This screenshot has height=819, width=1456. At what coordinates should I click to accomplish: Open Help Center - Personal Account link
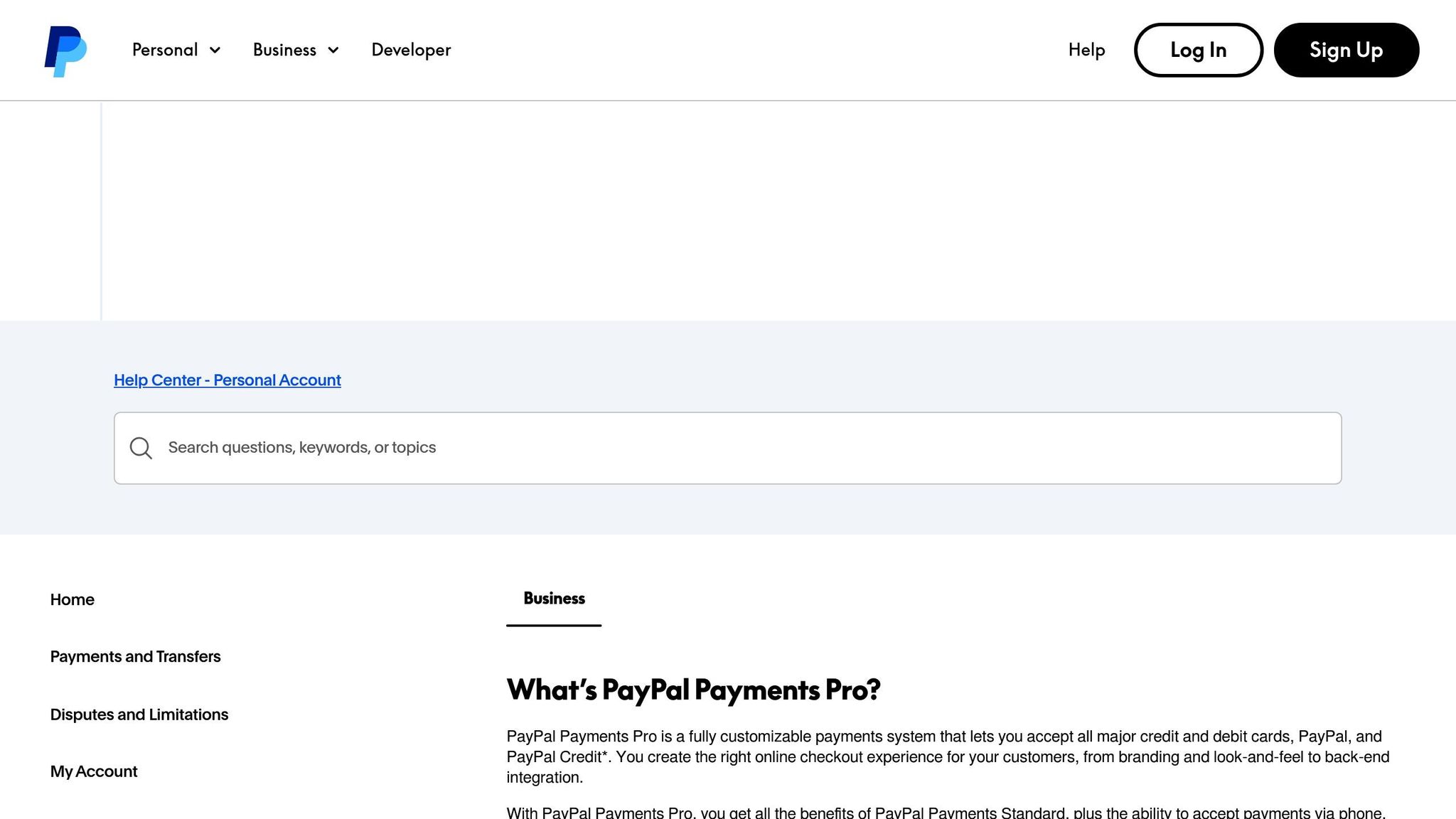coord(227,380)
